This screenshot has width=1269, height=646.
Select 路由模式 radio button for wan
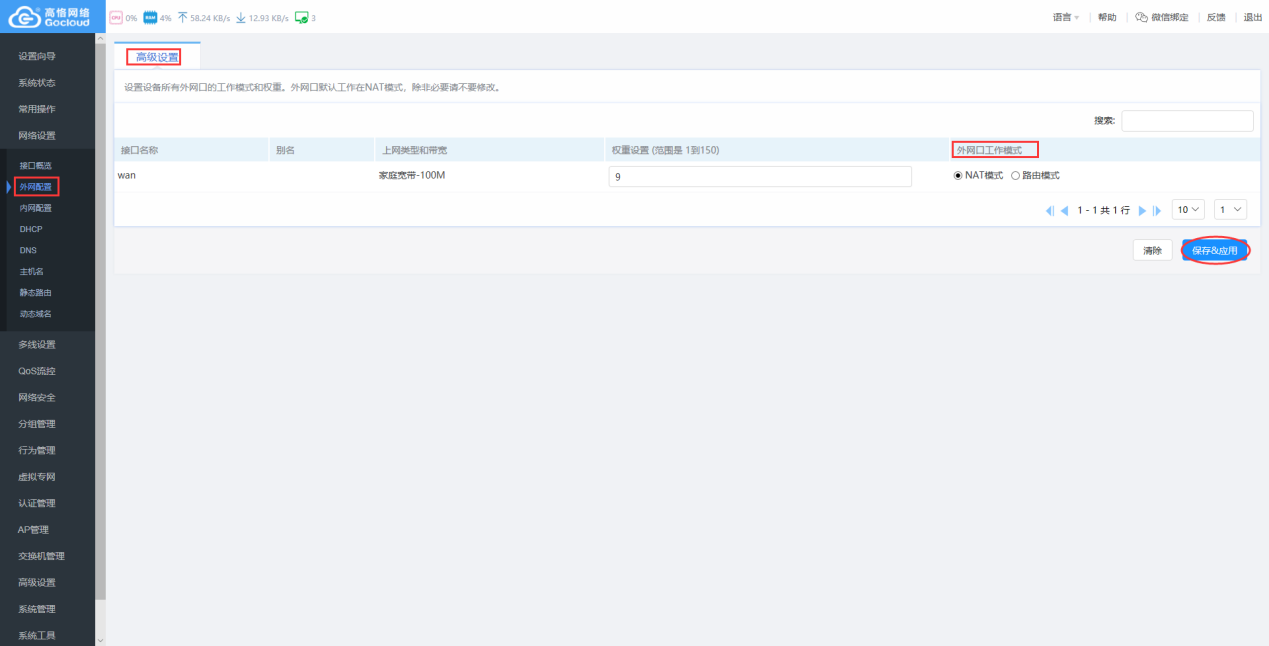coord(1015,176)
